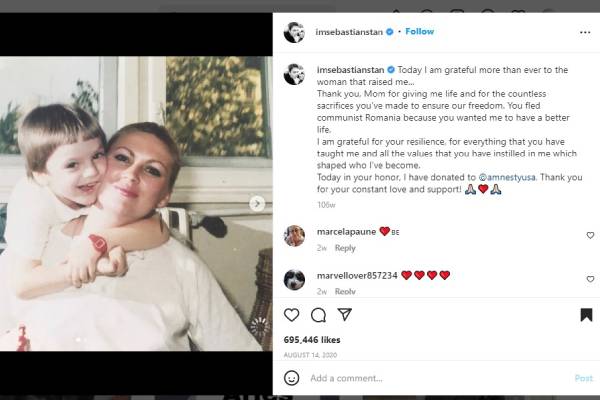Reply to marcelapaune's comment
Image resolution: width=600 pixels, height=400 pixels.
(x=345, y=248)
